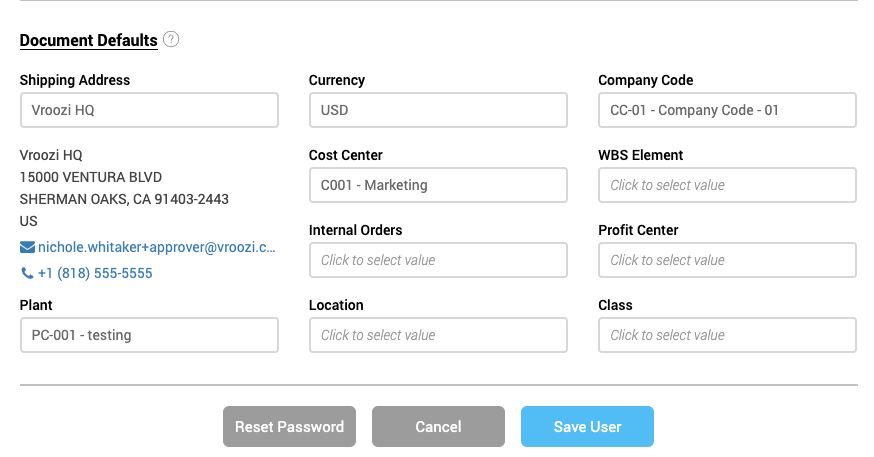The width and height of the screenshot is (874, 457).
Task: Click the Document Defaults section heading
Action: (89, 41)
